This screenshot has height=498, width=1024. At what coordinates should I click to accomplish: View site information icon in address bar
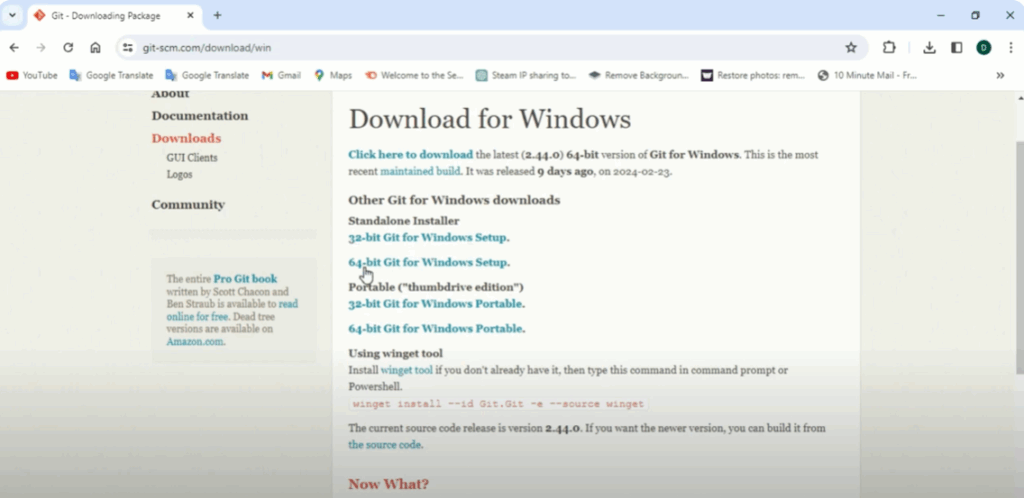click(128, 48)
